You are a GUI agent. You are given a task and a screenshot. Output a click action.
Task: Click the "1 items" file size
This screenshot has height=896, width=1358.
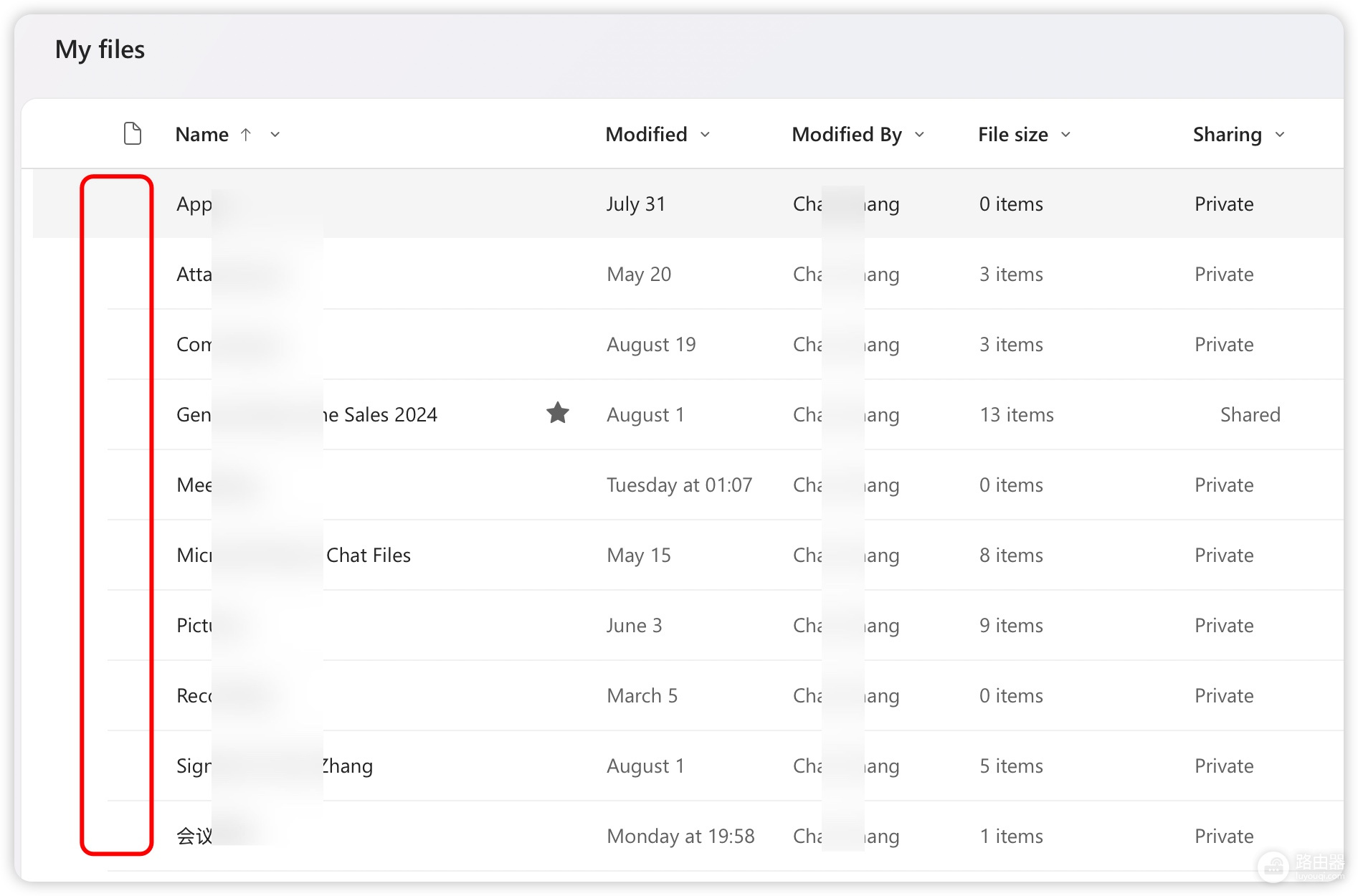coord(1011,837)
